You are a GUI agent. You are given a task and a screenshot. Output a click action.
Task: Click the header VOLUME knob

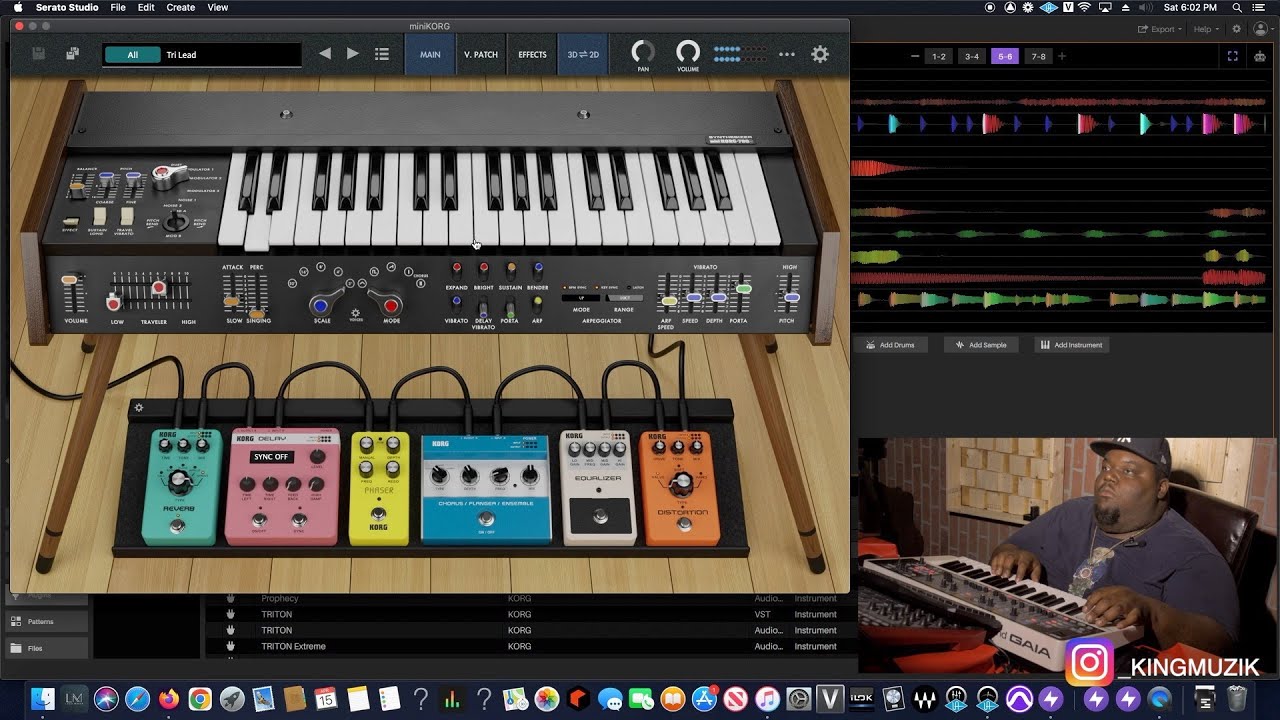click(x=688, y=51)
